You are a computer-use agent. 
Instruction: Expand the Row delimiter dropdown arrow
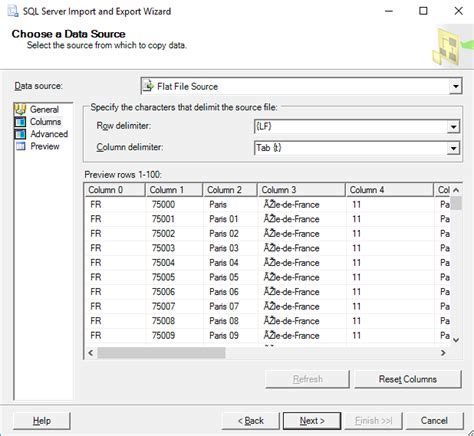click(453, 127)
